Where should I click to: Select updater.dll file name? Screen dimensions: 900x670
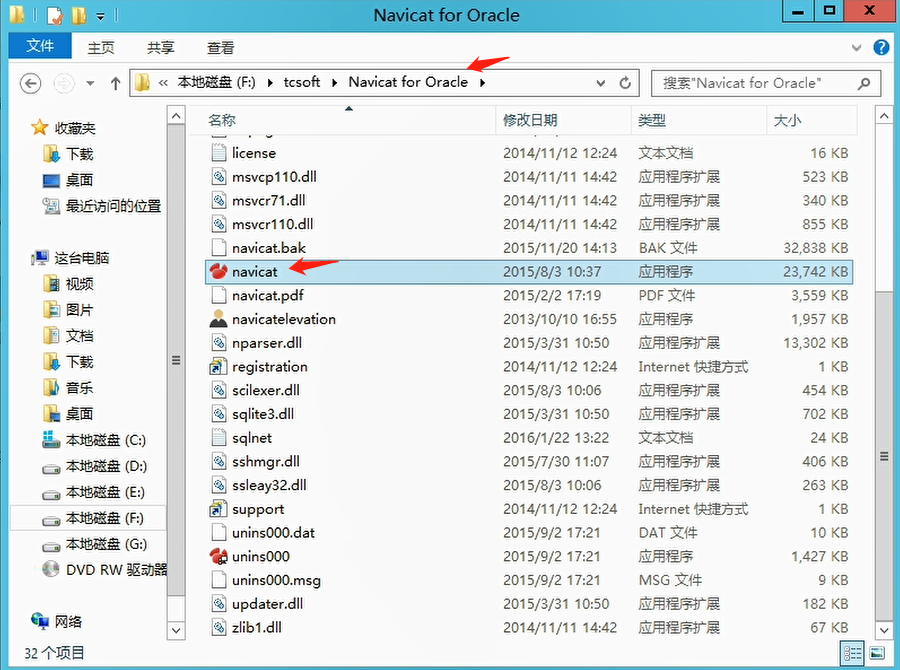click(x=267, y=604)
